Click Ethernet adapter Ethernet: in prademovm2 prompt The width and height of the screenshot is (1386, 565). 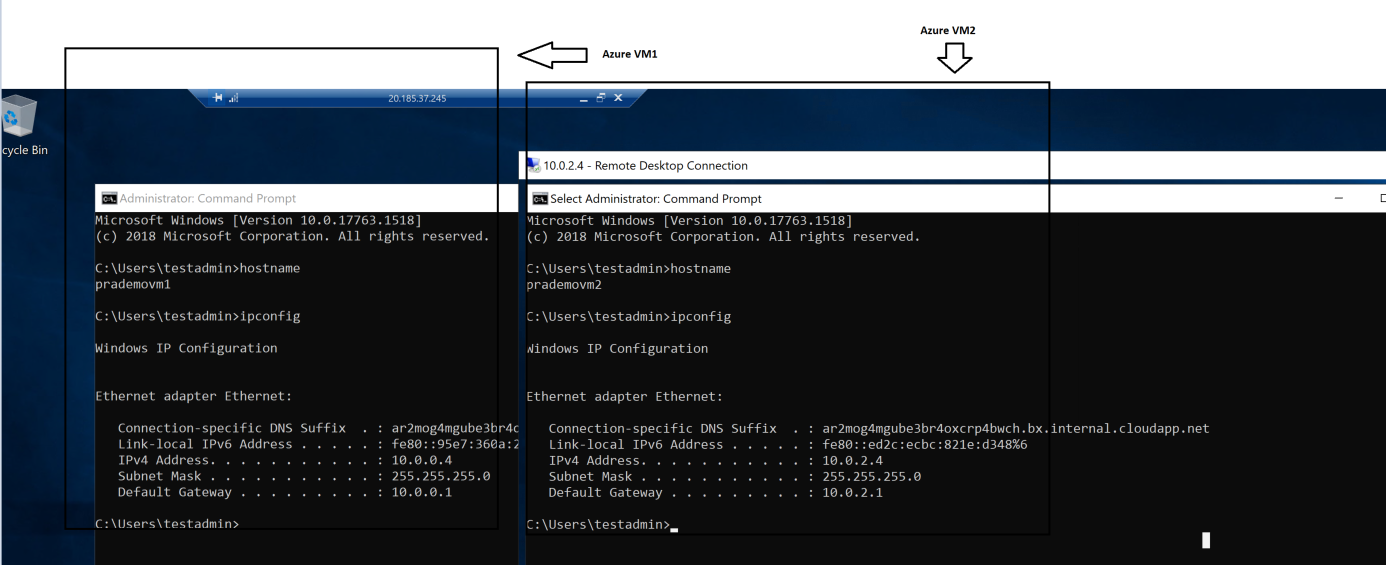point(624,396)
